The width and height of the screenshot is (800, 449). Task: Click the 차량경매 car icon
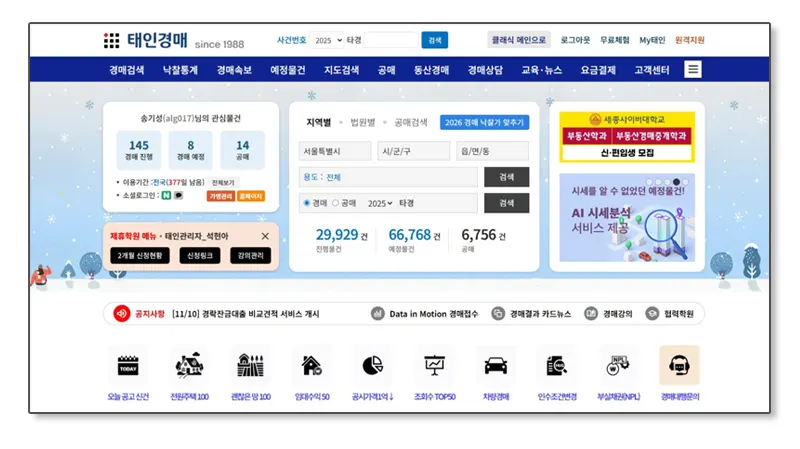[x=496, y=366]
